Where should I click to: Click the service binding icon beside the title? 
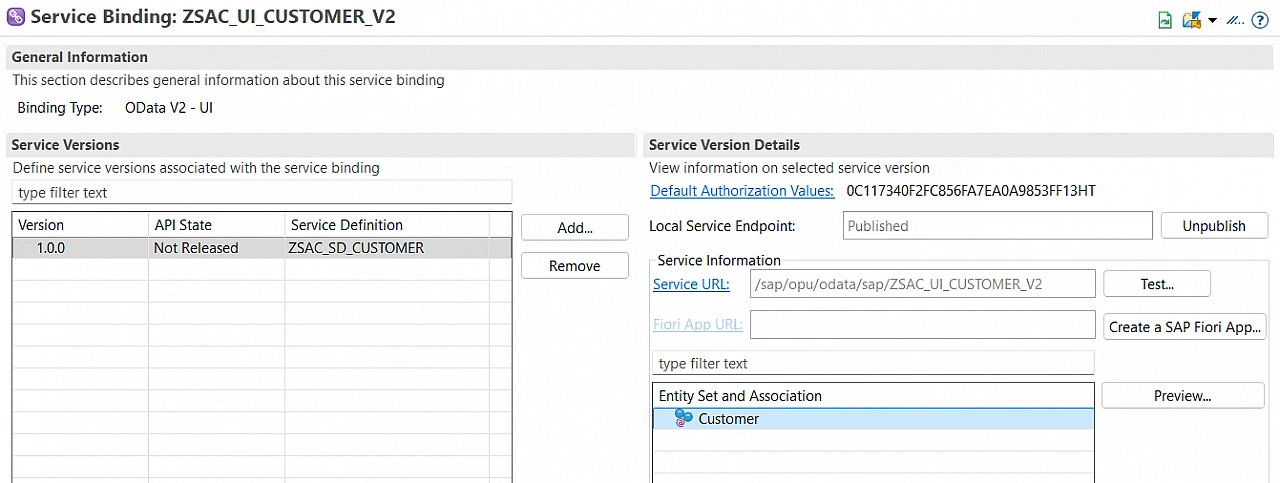tap(16, 17)
